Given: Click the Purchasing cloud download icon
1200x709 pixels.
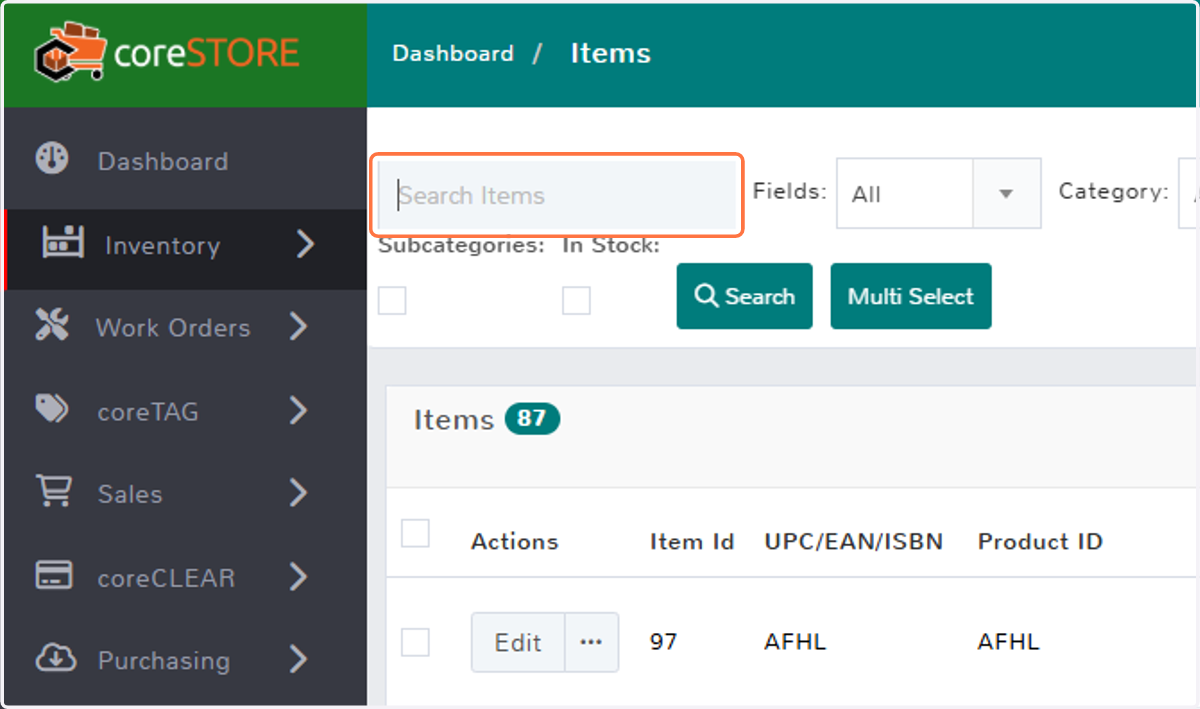Looking at the screenshot, I should [x=55, y=658].
